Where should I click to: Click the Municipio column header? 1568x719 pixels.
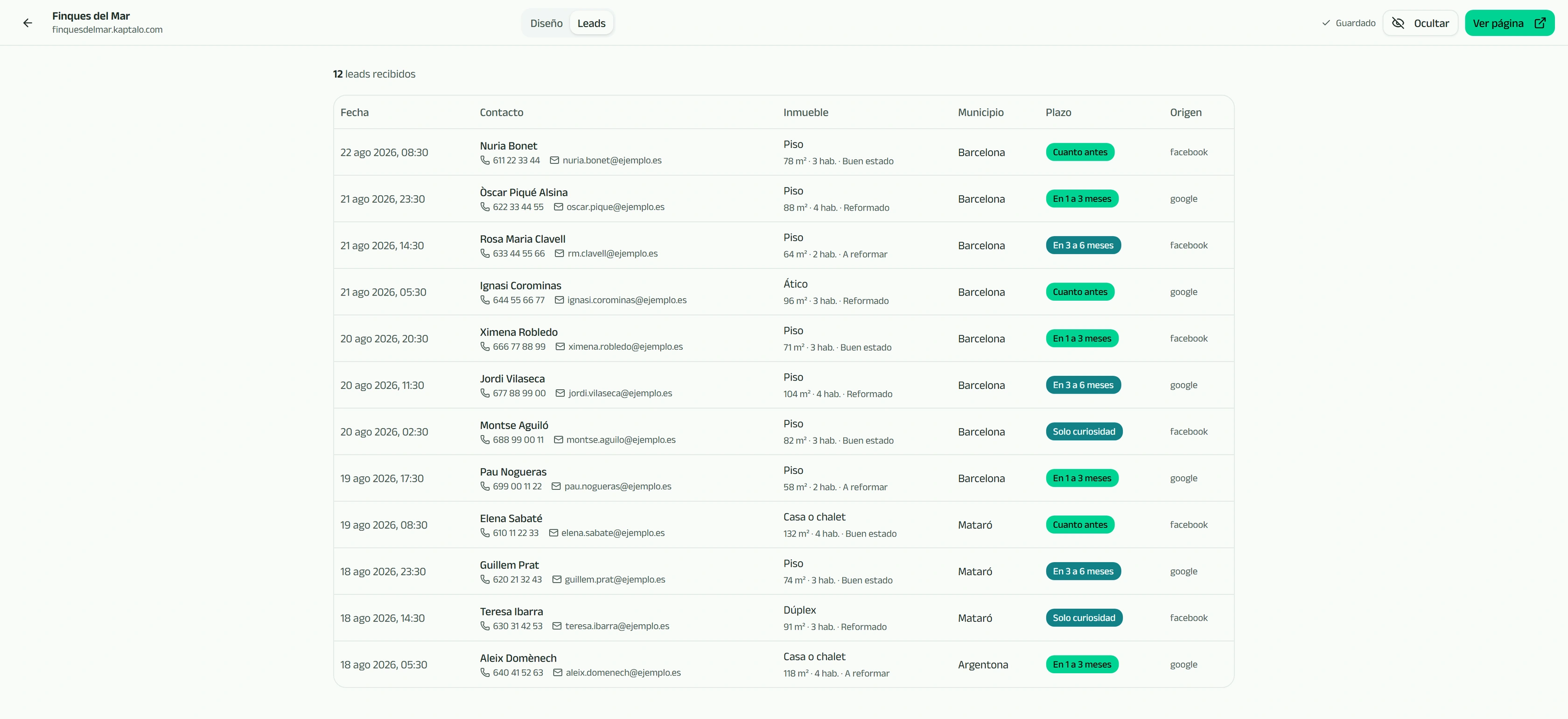[x=980, y=113]
